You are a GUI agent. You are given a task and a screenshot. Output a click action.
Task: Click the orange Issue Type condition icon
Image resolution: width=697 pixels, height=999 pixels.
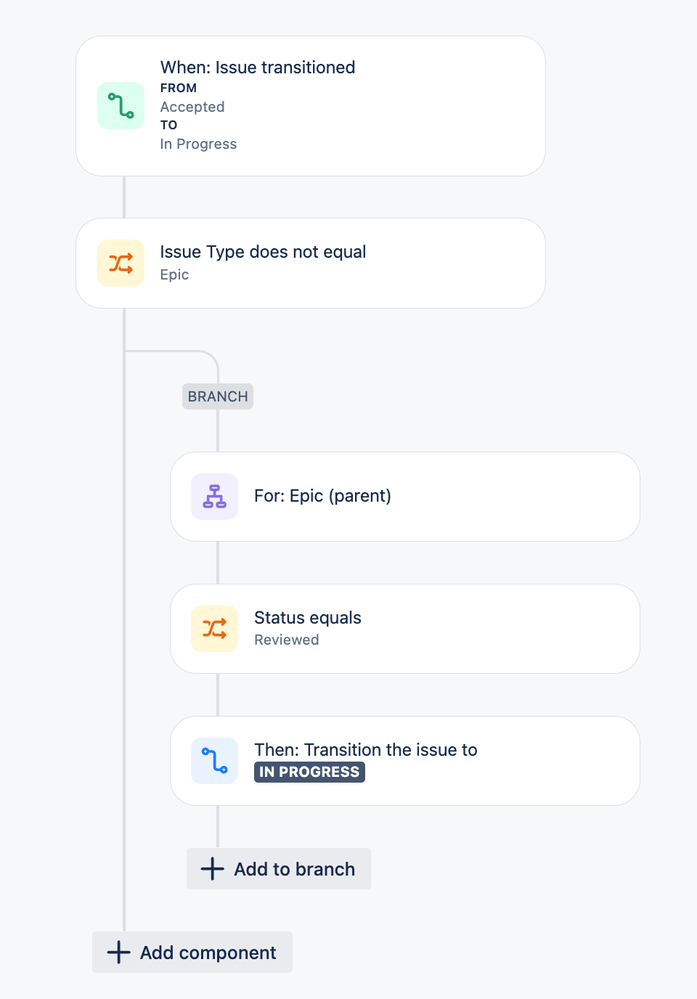coord(120,262)
